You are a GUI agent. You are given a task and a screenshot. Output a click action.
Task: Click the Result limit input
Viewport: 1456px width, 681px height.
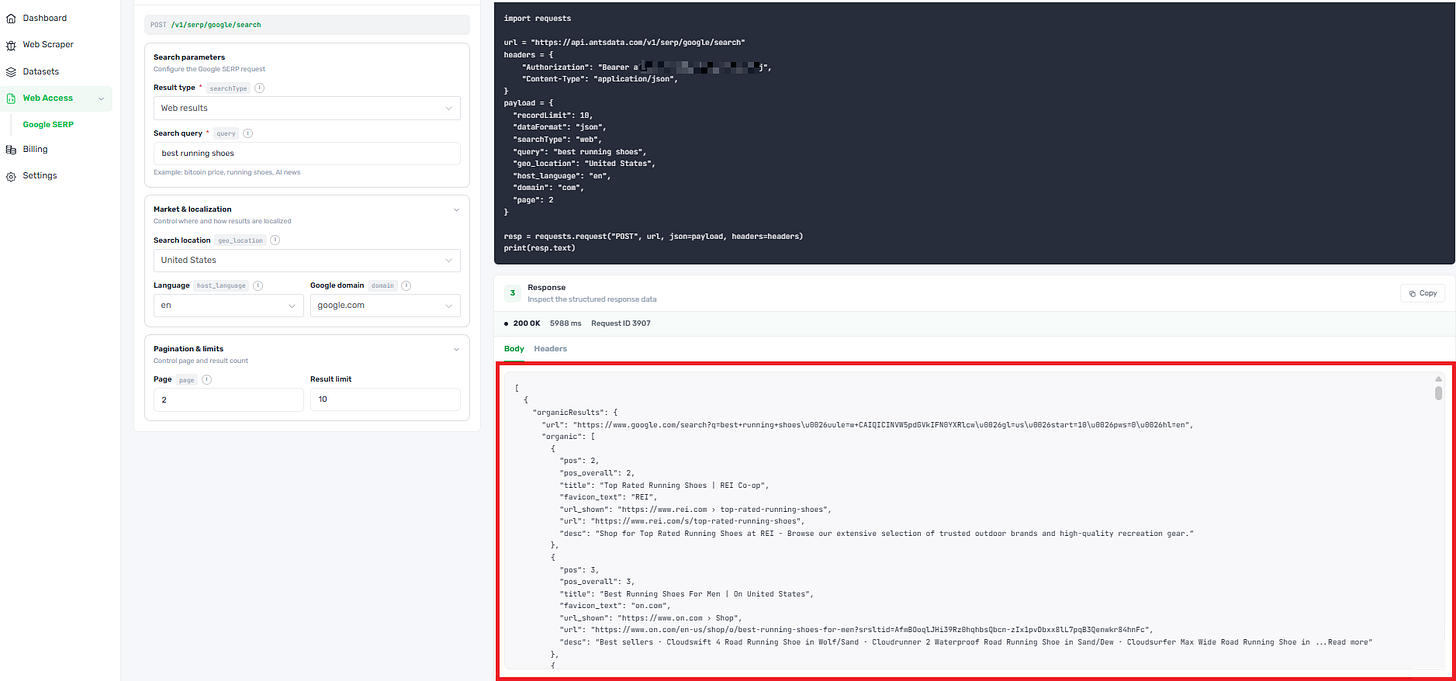(x=385, y=400)
